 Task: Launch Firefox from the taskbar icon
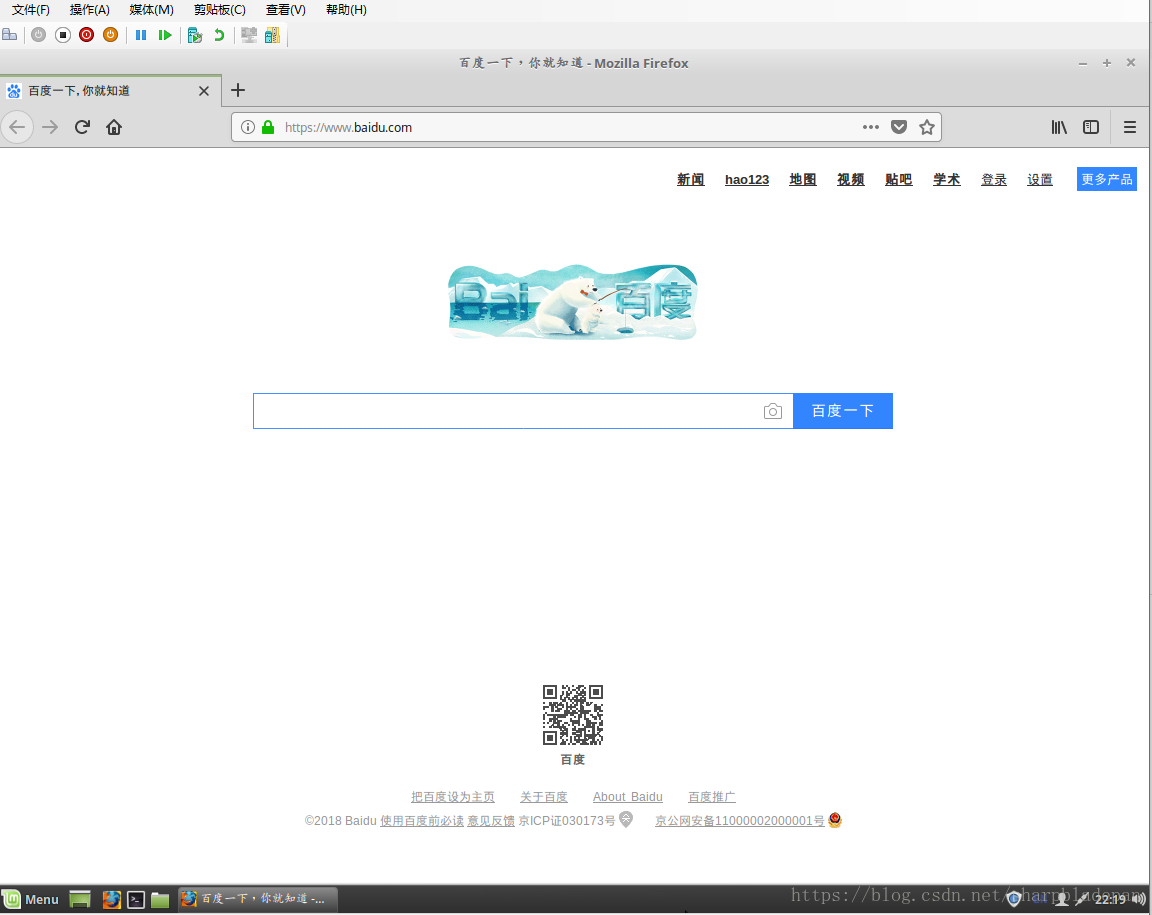(112, 900)
